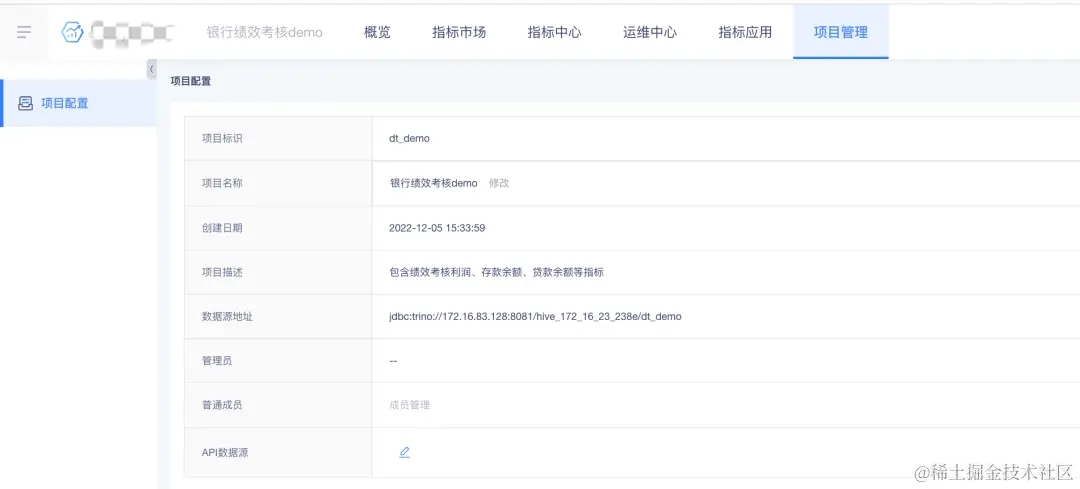Open the 成员管理 link
The image size is (1080, 489).
coord(410,405)
